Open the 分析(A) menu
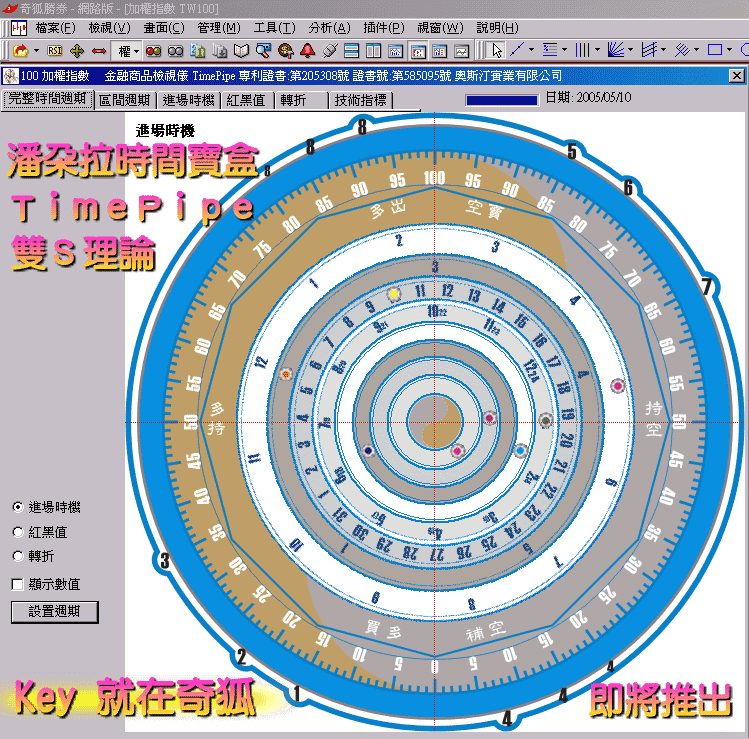Viewport: 749px width, 739px height. [321, 27]
